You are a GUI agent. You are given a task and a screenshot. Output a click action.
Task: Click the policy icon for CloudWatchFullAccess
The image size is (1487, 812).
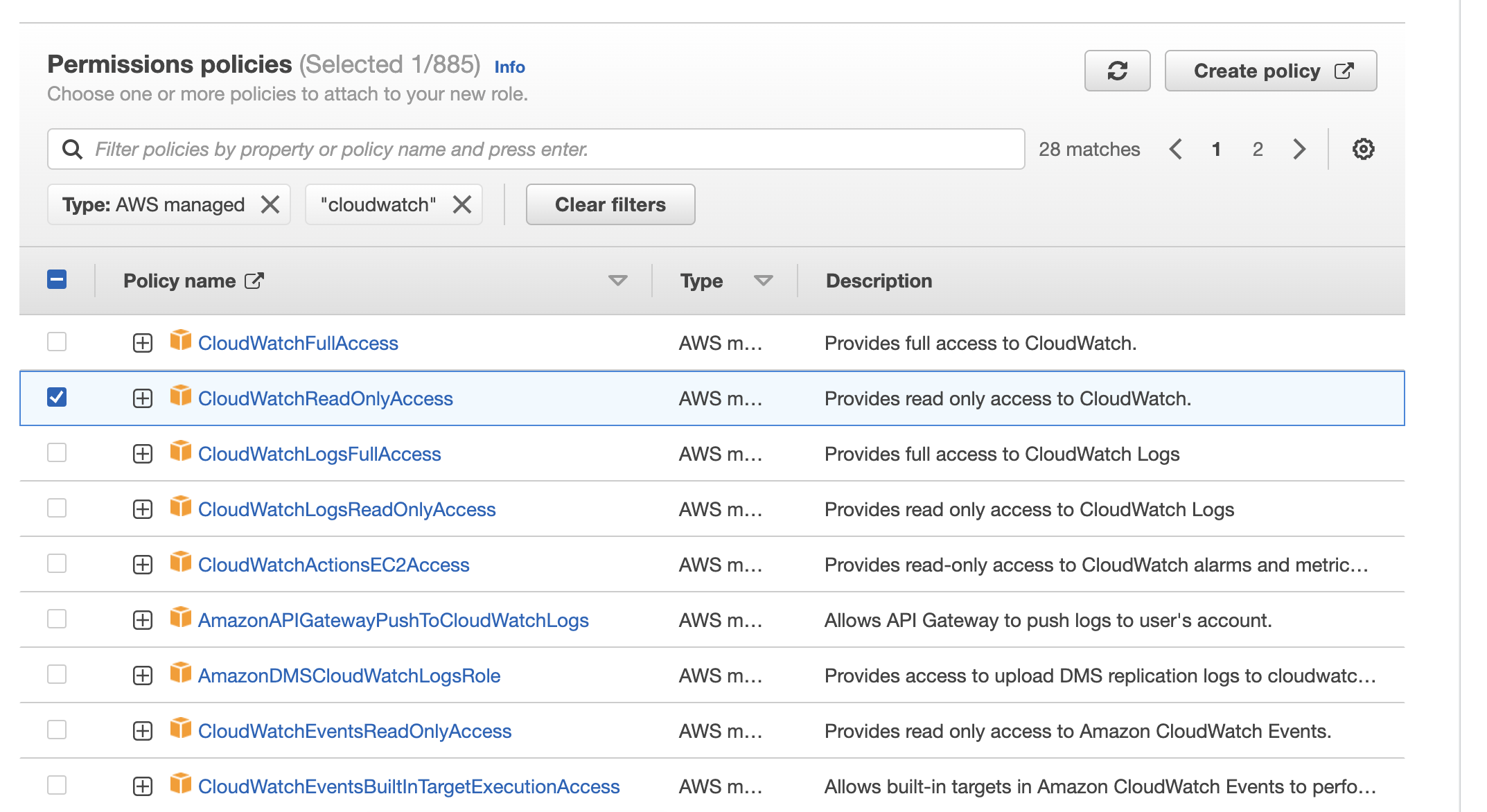tap(181, 340)
